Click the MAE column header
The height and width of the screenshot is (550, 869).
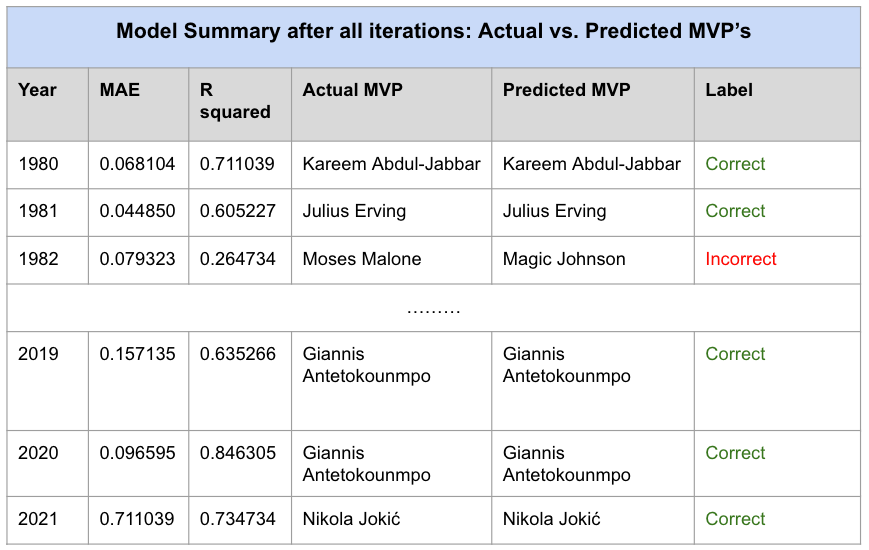coord(120,90)
